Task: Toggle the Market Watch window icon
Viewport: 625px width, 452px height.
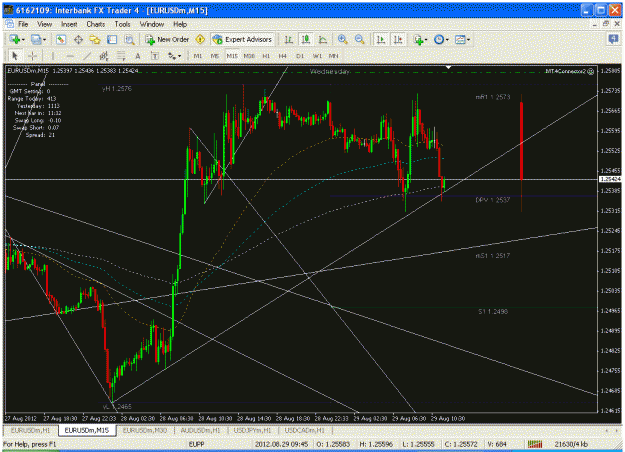Action: click(61, 39)
